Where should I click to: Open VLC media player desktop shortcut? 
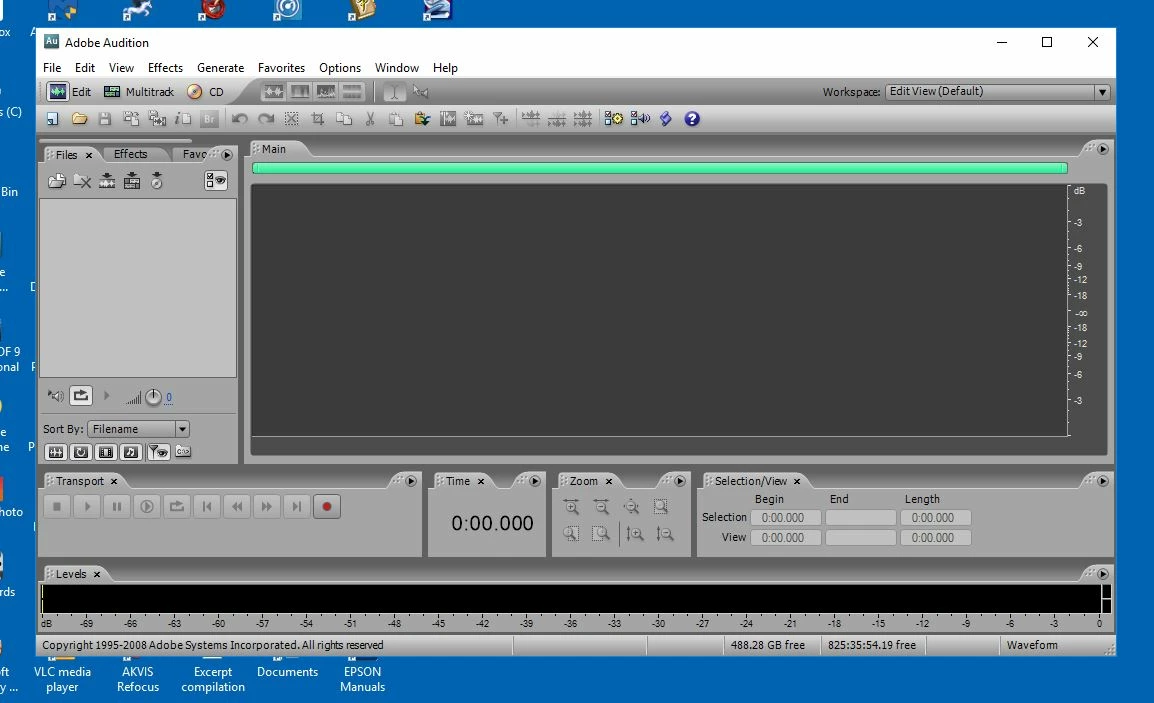63,679
